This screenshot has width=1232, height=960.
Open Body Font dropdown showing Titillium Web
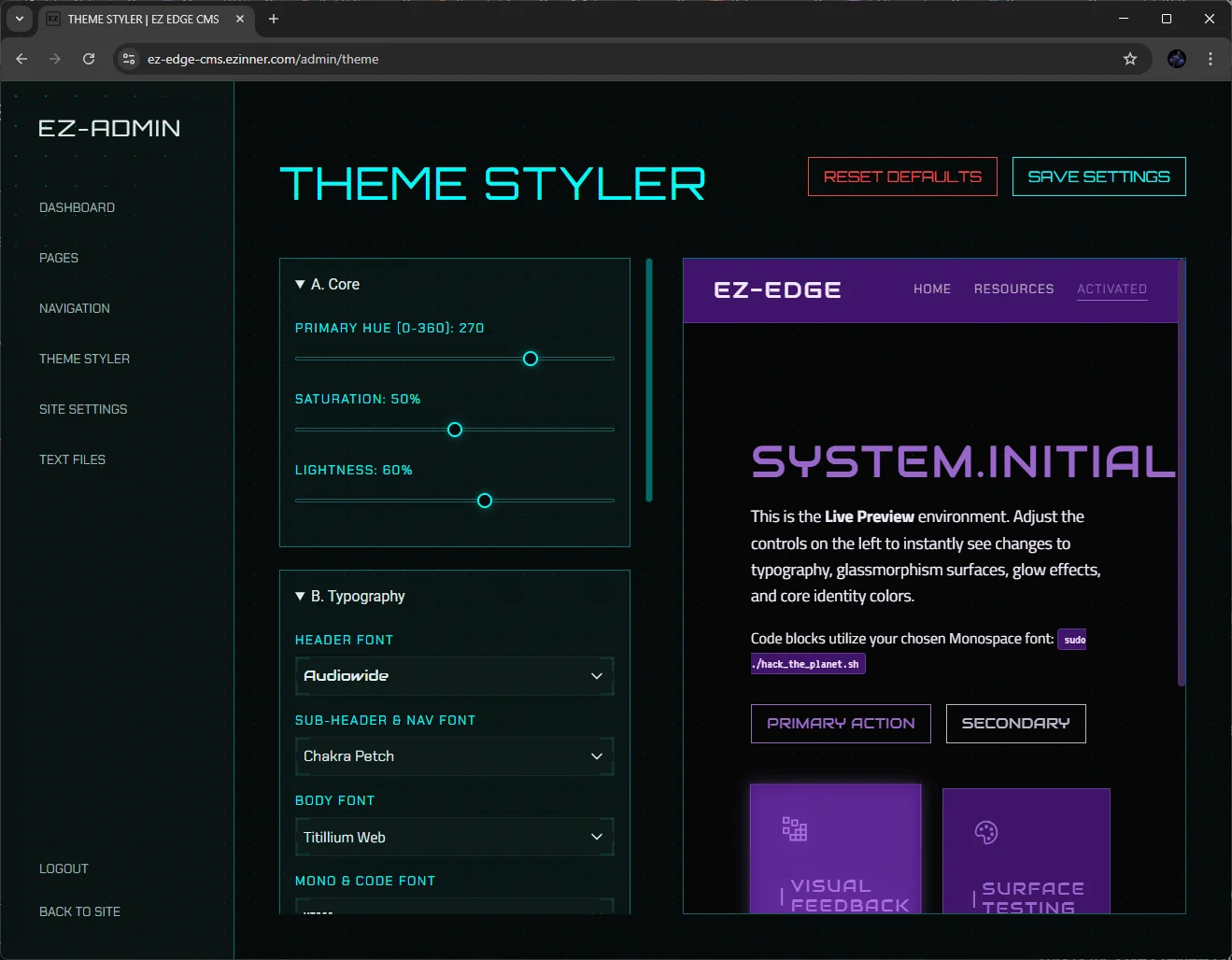coord(455,837)
